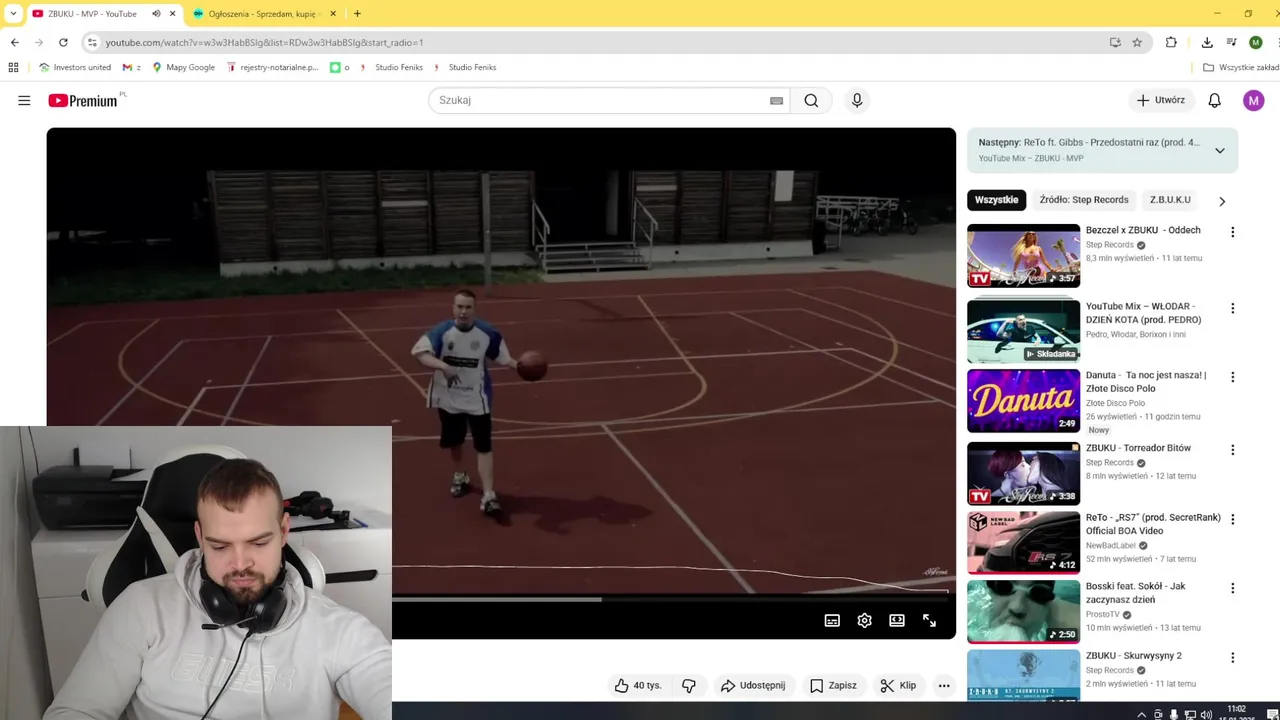Install app icon in address bar
The image size is (1280, 720).
[1115, 42]
